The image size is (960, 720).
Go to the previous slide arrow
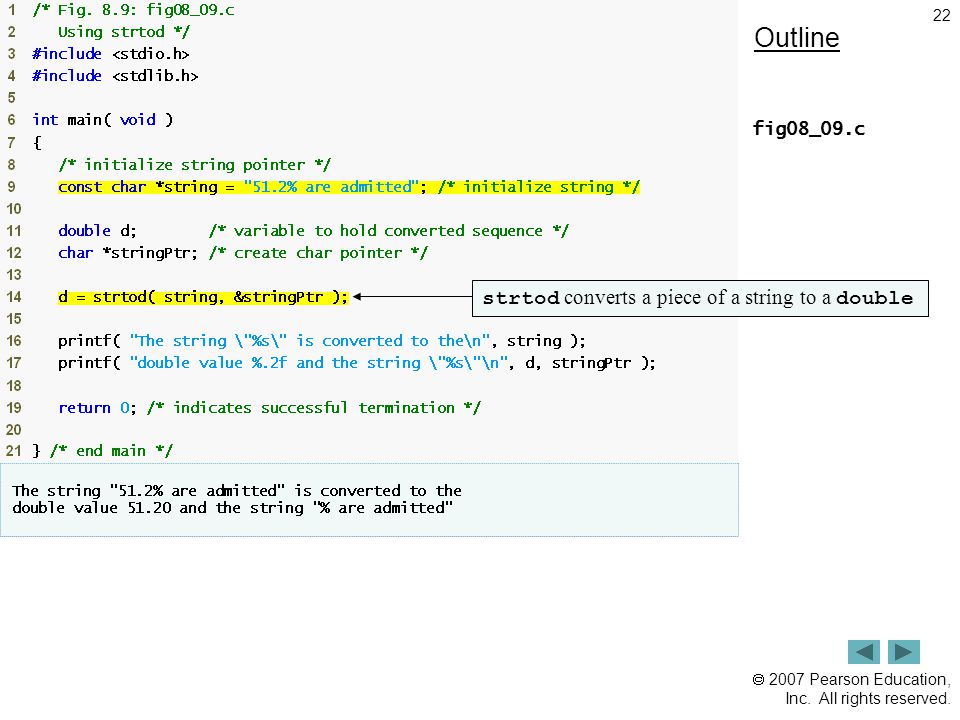point(863,651)
